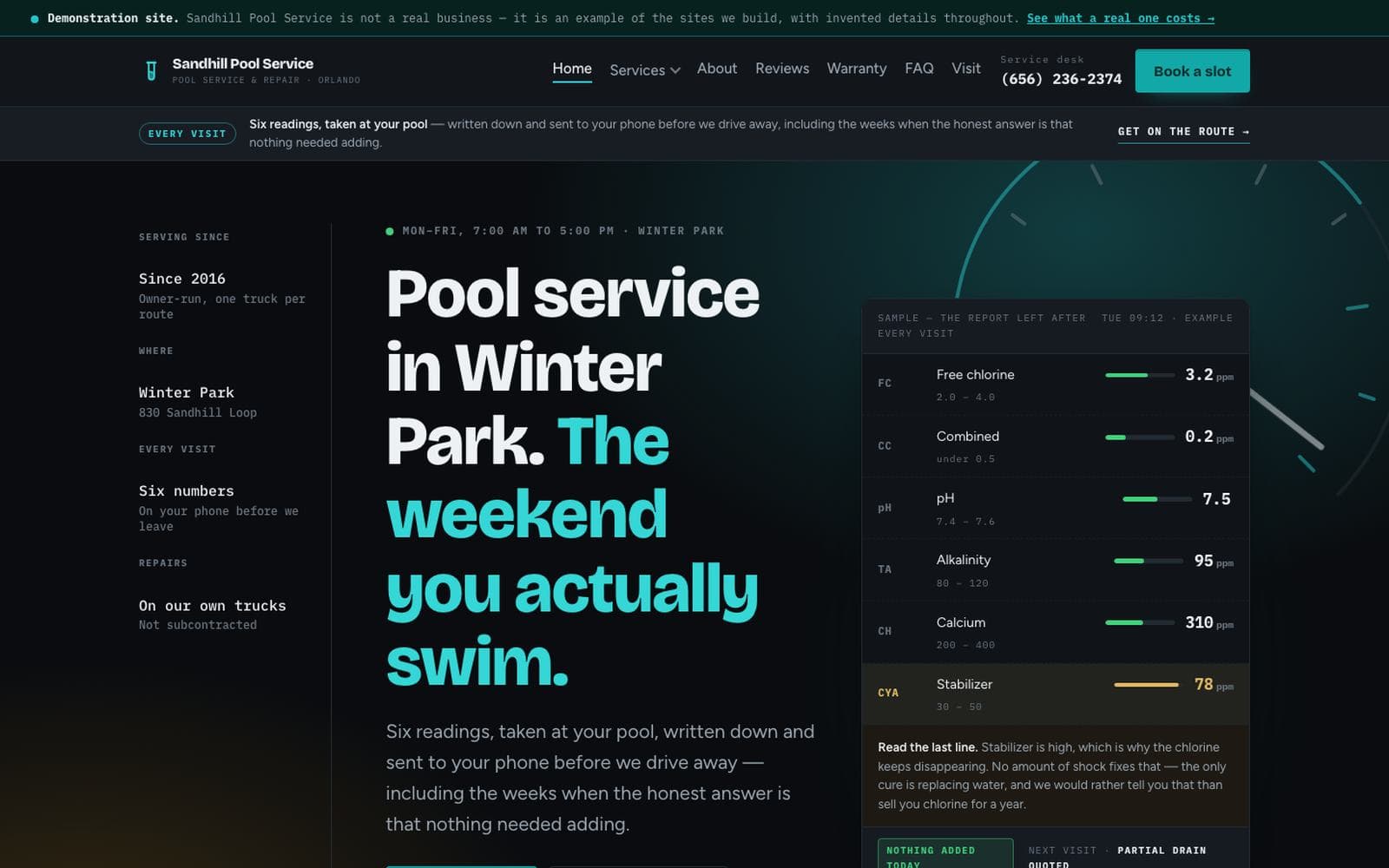The width and height of the screenshot is (1389, 868).
Task: Click the 95 ppm alkalinity value
Action: pyautogui.click(x=1214, y=561)
